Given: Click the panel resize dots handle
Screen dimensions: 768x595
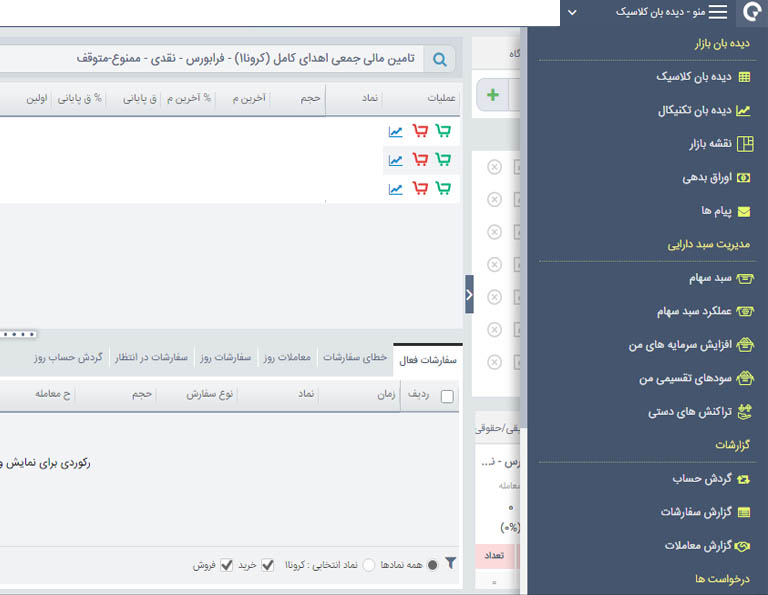Looking at the screenshot, I should pos(19,334).
